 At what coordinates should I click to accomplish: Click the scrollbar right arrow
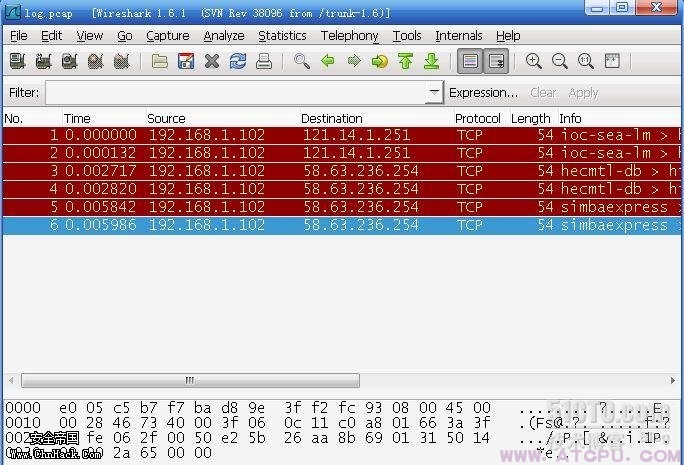(673, 380)
